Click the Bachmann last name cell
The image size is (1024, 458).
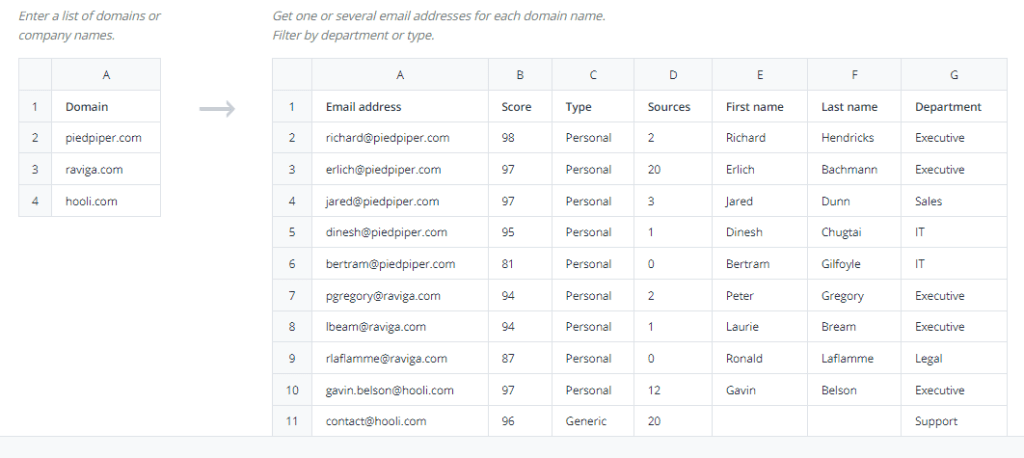pos(854,169)
